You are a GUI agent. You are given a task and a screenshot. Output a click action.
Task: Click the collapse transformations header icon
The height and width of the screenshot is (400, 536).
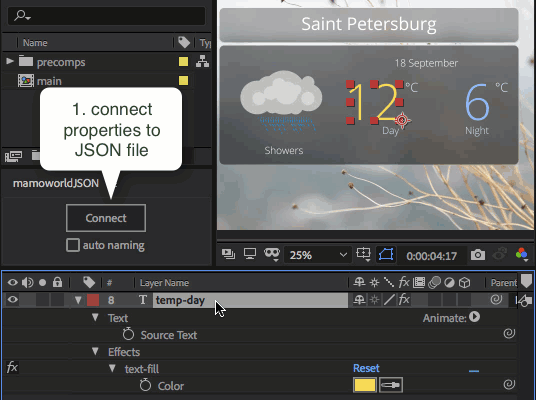(x=374, y=282)
